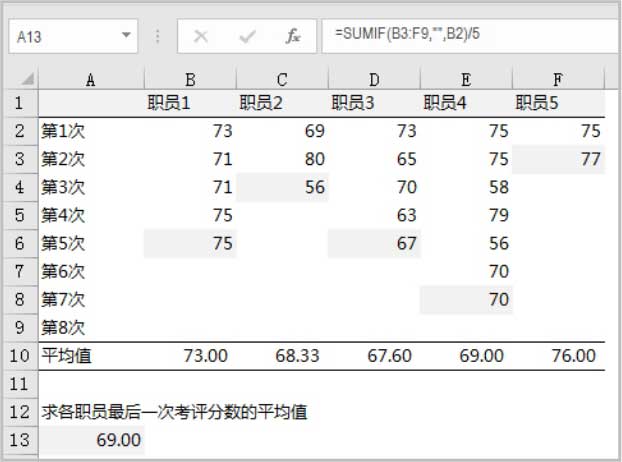Click the Select All corner triangle
The height and width of the screenshot is (462, 622).
(27, 80)
